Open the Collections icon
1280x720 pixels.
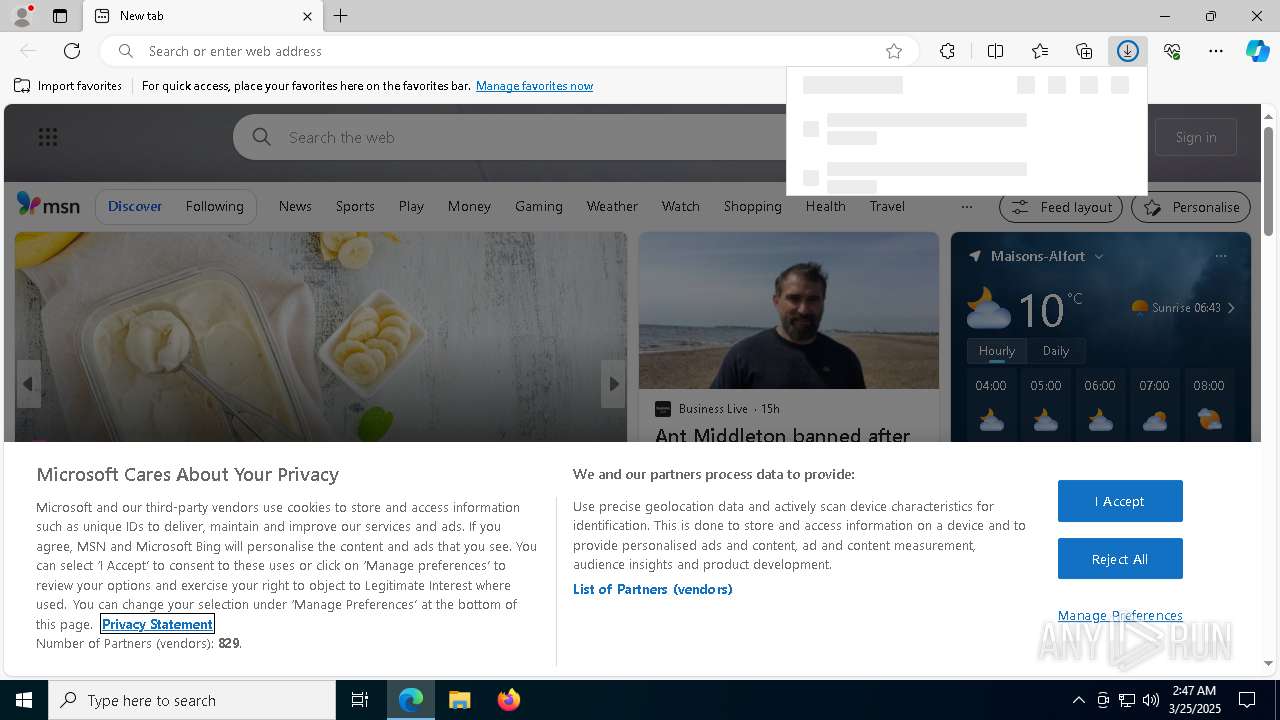[x=1084, y=51]
